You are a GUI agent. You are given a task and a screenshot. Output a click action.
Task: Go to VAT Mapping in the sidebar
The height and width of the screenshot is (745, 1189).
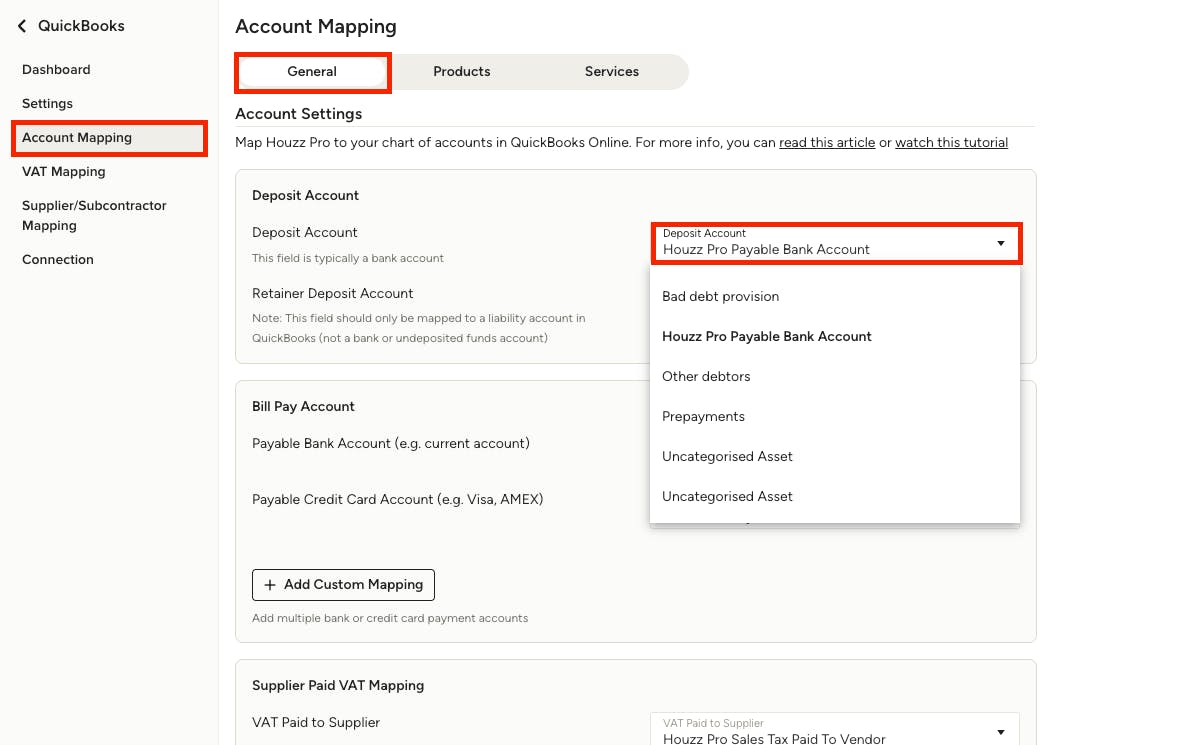(x=64, y=172)
